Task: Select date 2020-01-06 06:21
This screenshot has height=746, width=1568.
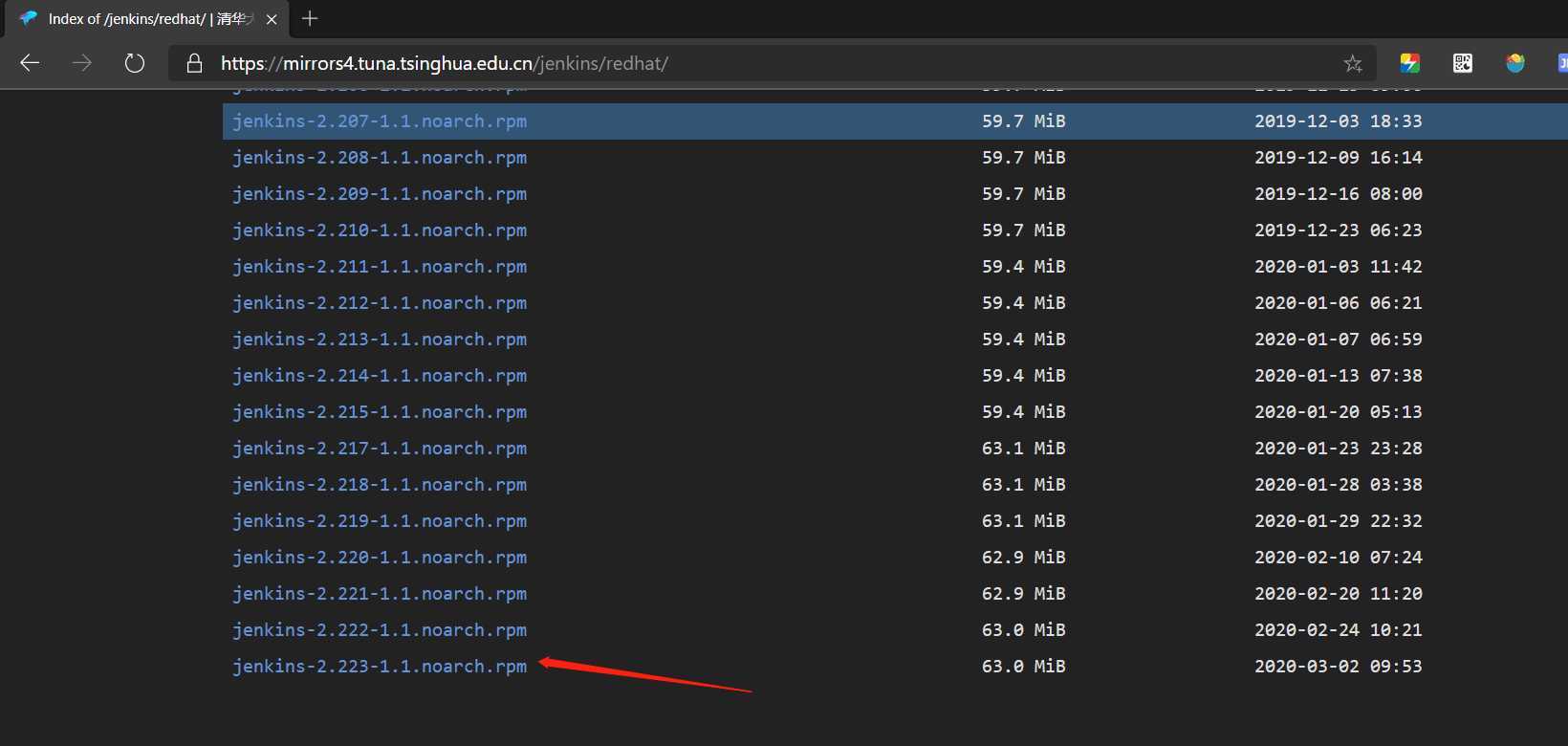Action: pyautogui.click(x=1339, y=303)
